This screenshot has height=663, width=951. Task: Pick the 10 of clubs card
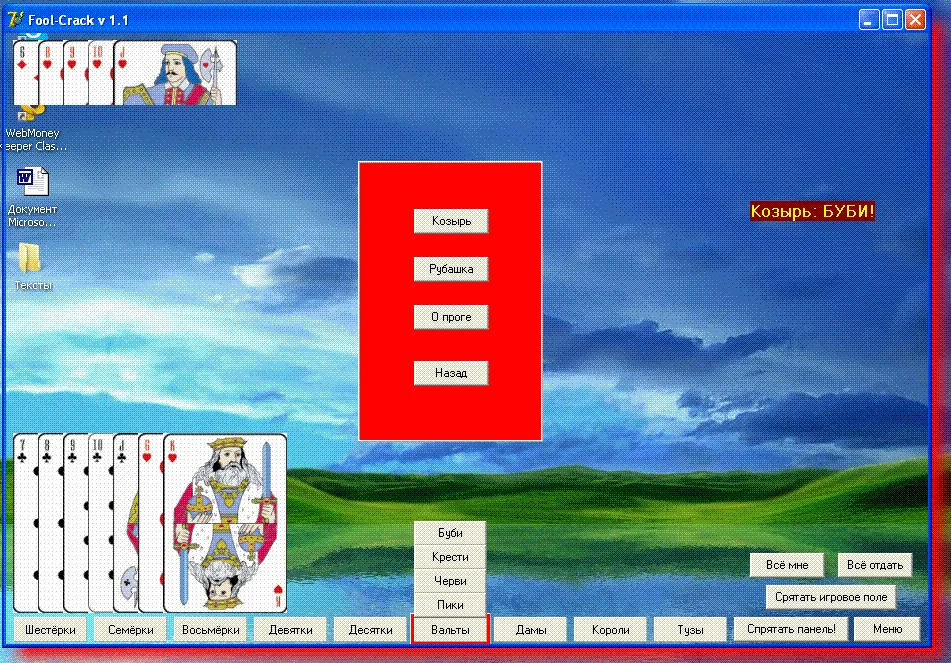(x=99, y=522)
